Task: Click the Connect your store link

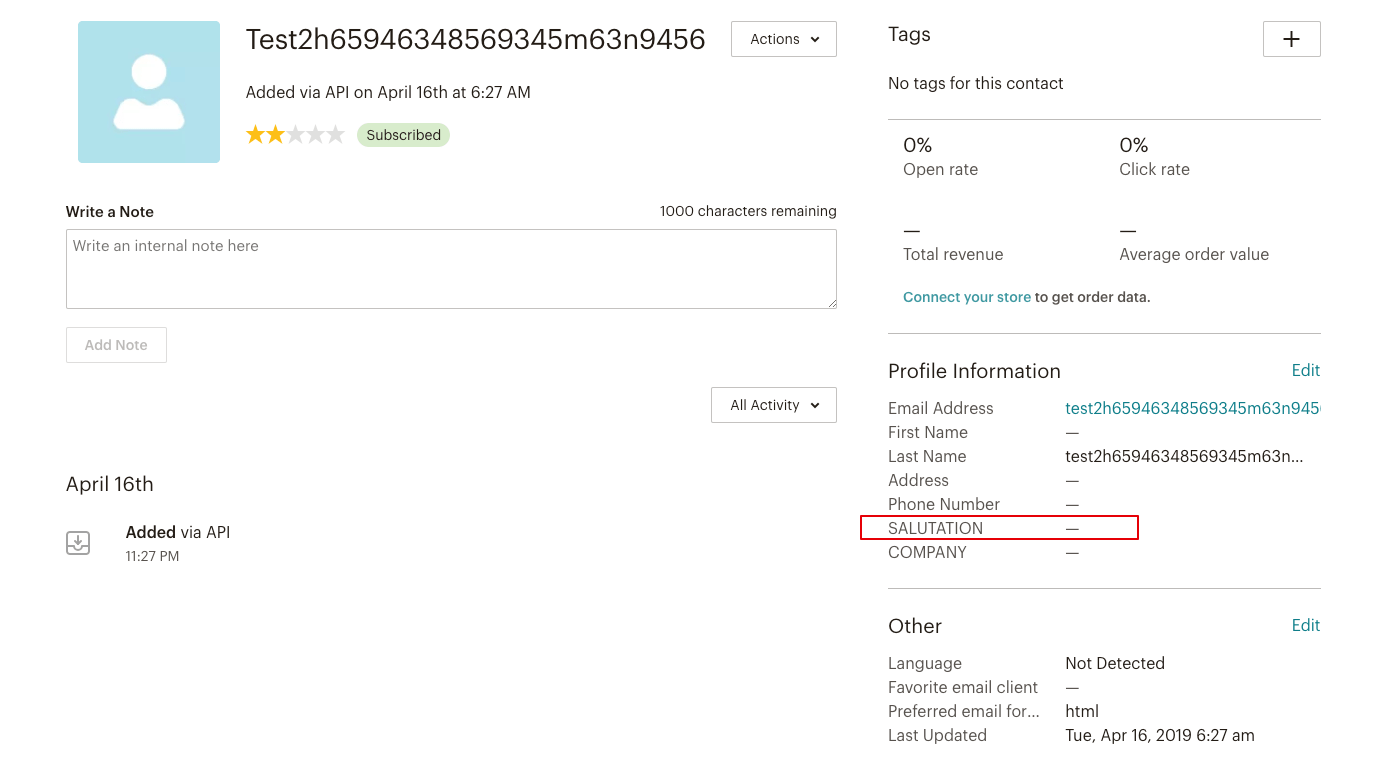Action: tap(966, 297)
